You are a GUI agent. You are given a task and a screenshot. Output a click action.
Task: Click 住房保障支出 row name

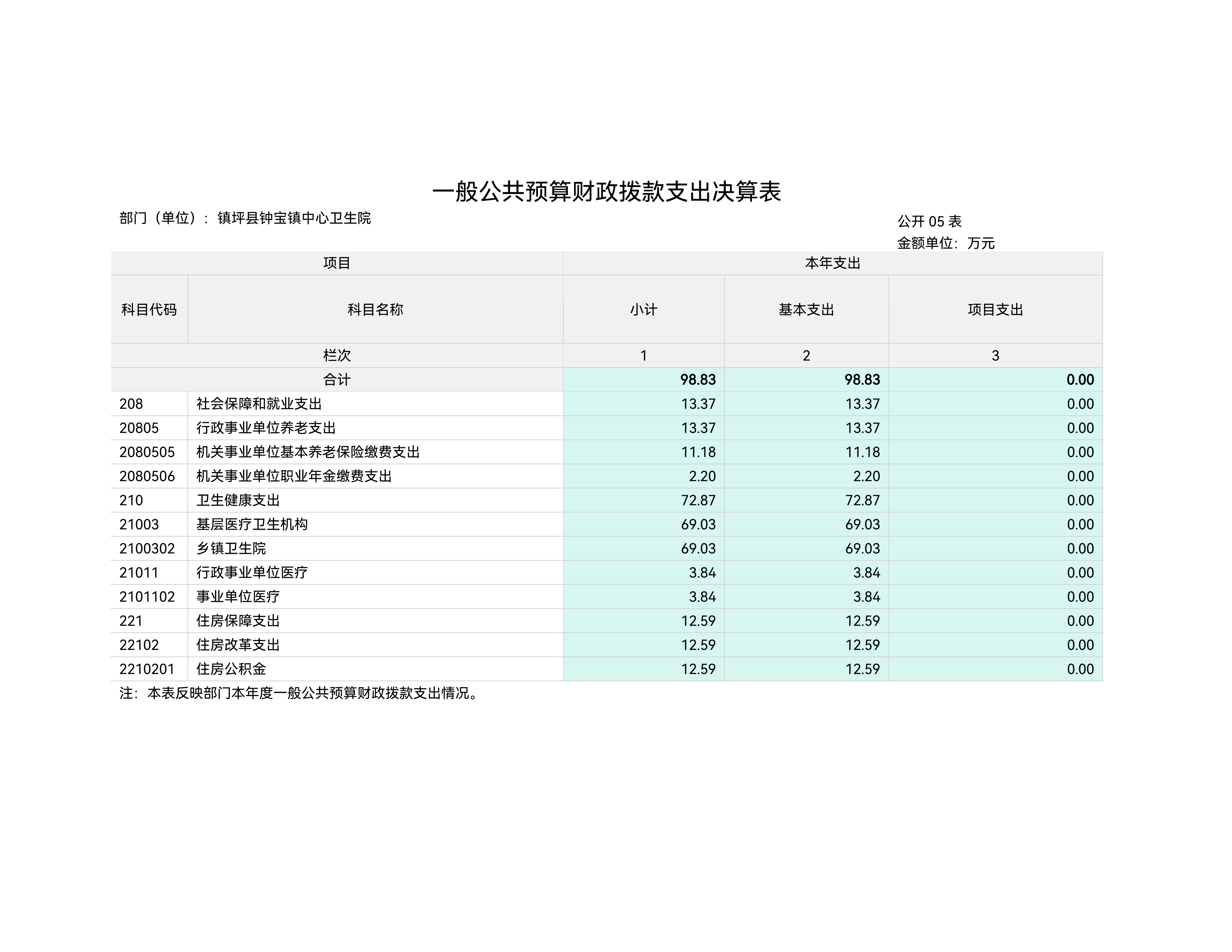coord(238,621)
